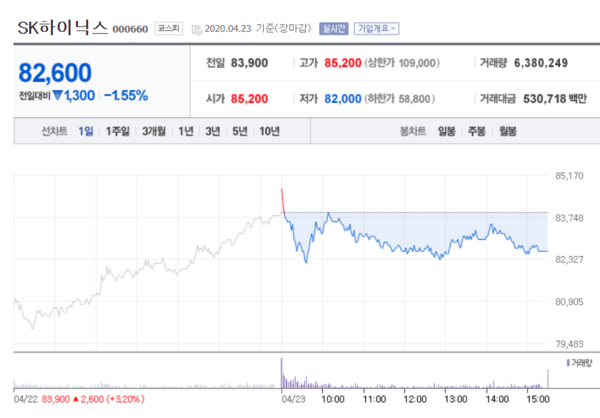This screenshot has height=418, width=600.
Task: Click the 거래대금 value 530,718 백만
Action: tap(555, 99)
